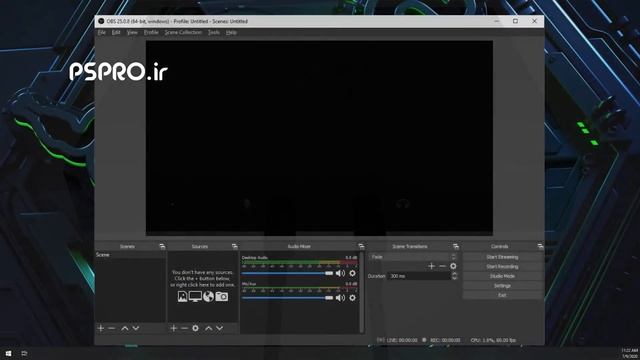Click the Desktop Audio volume slider
640x360 pixels.
click(287, 273)
